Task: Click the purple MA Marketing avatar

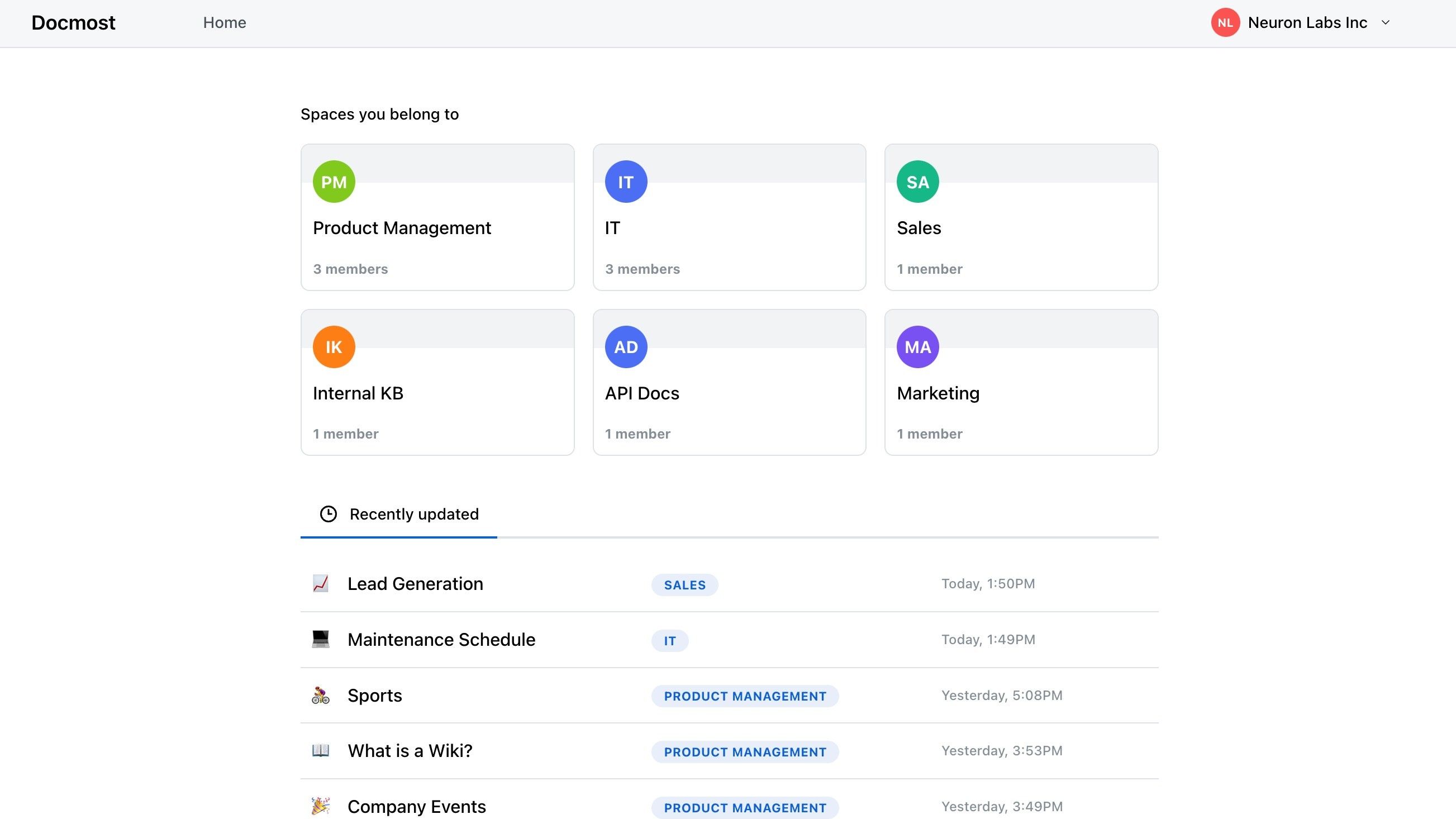Action: (x=917, y=346)
